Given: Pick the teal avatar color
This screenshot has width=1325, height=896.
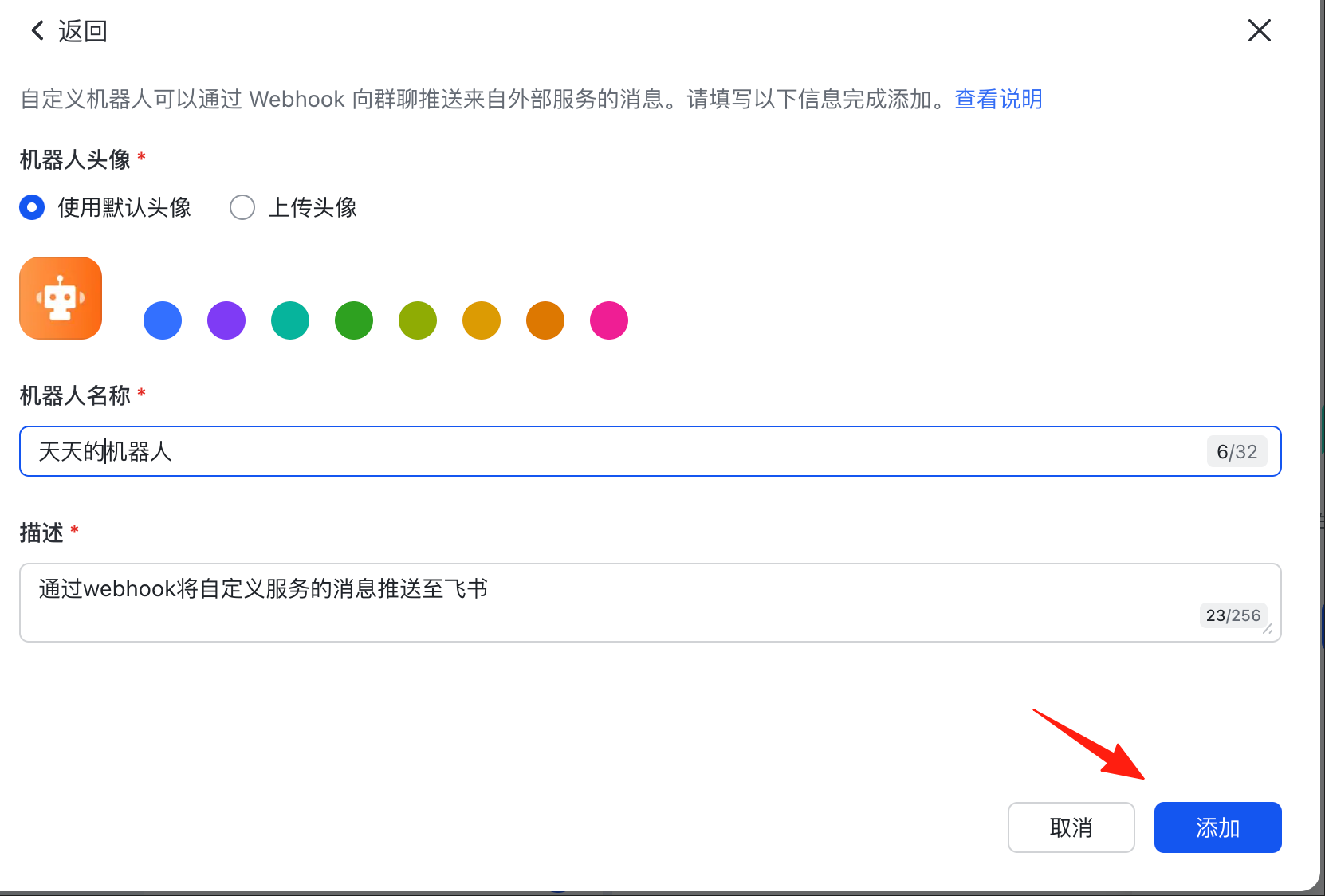Looking at the screenshot, I should point(290,320).
